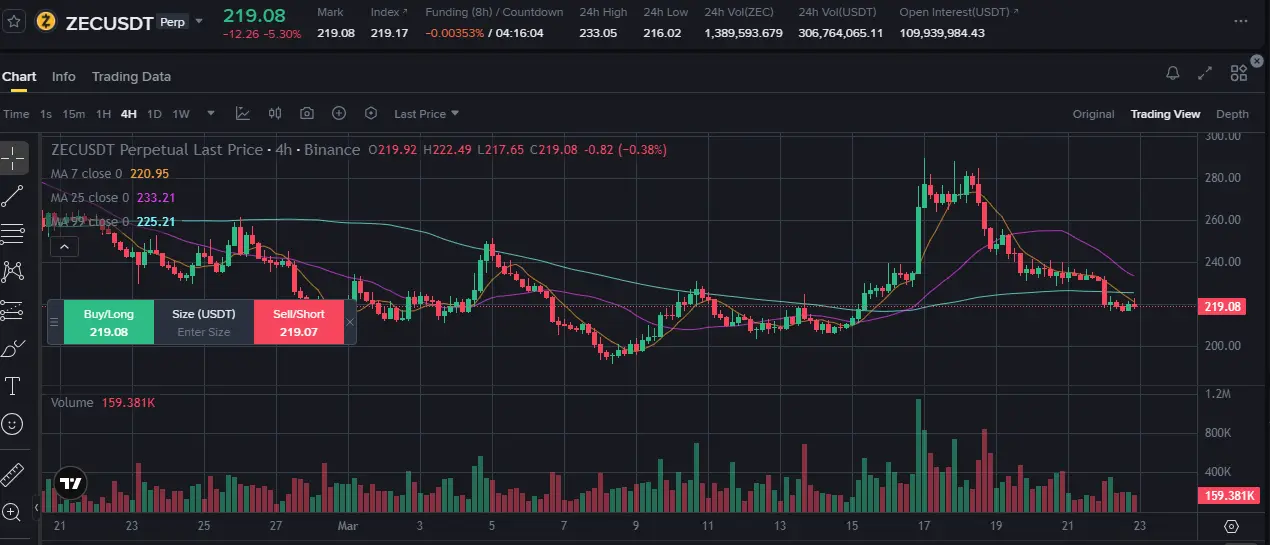Select the trend line drawing tool
Image resolution: width=1270 pixels, height=545 pixels.
(13, 195)
